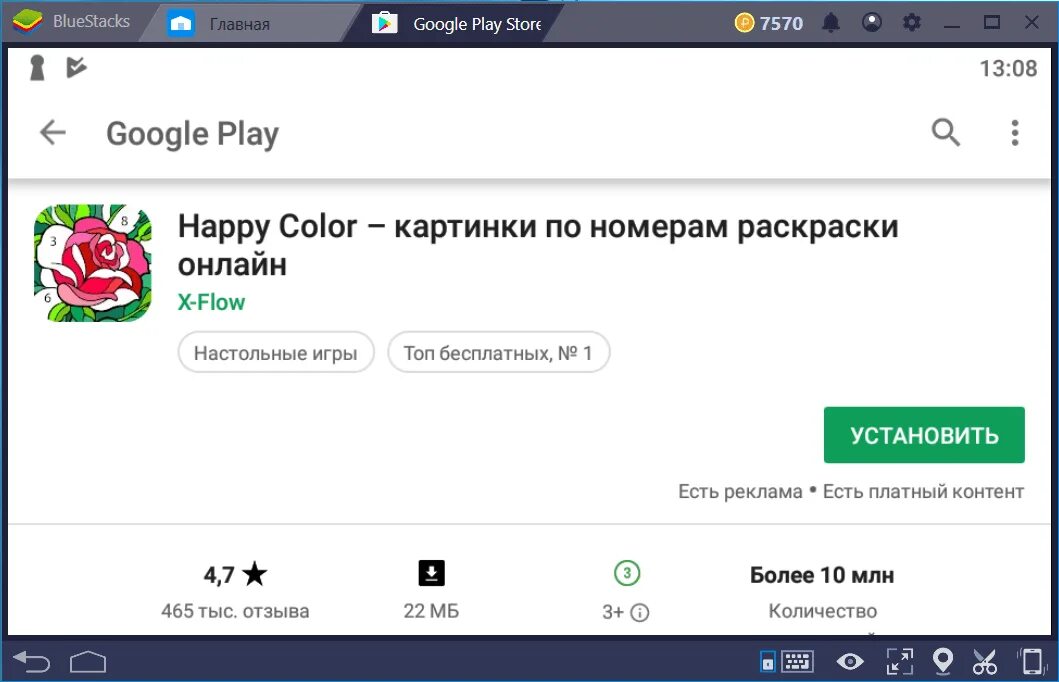Screen dimensions: 1059x682
Task: Toggle the eye overlay visibility icon
Action: 850,662
